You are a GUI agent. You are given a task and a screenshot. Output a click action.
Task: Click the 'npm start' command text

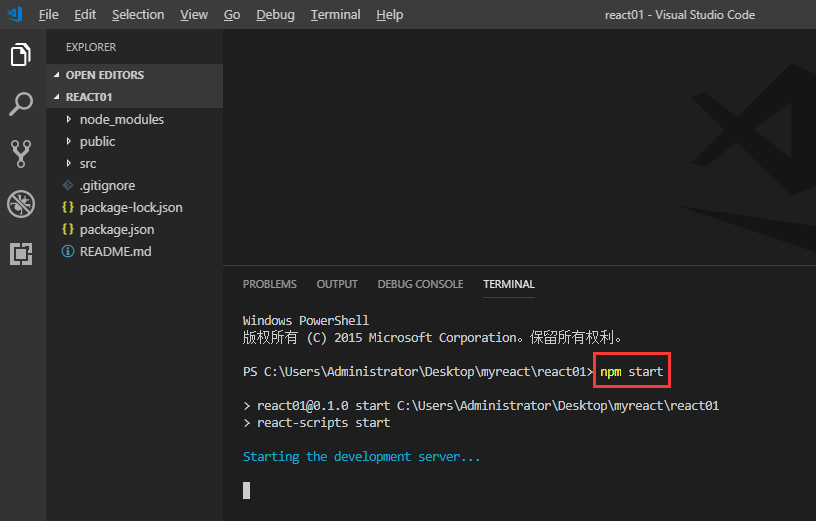[x=631, y=372]
